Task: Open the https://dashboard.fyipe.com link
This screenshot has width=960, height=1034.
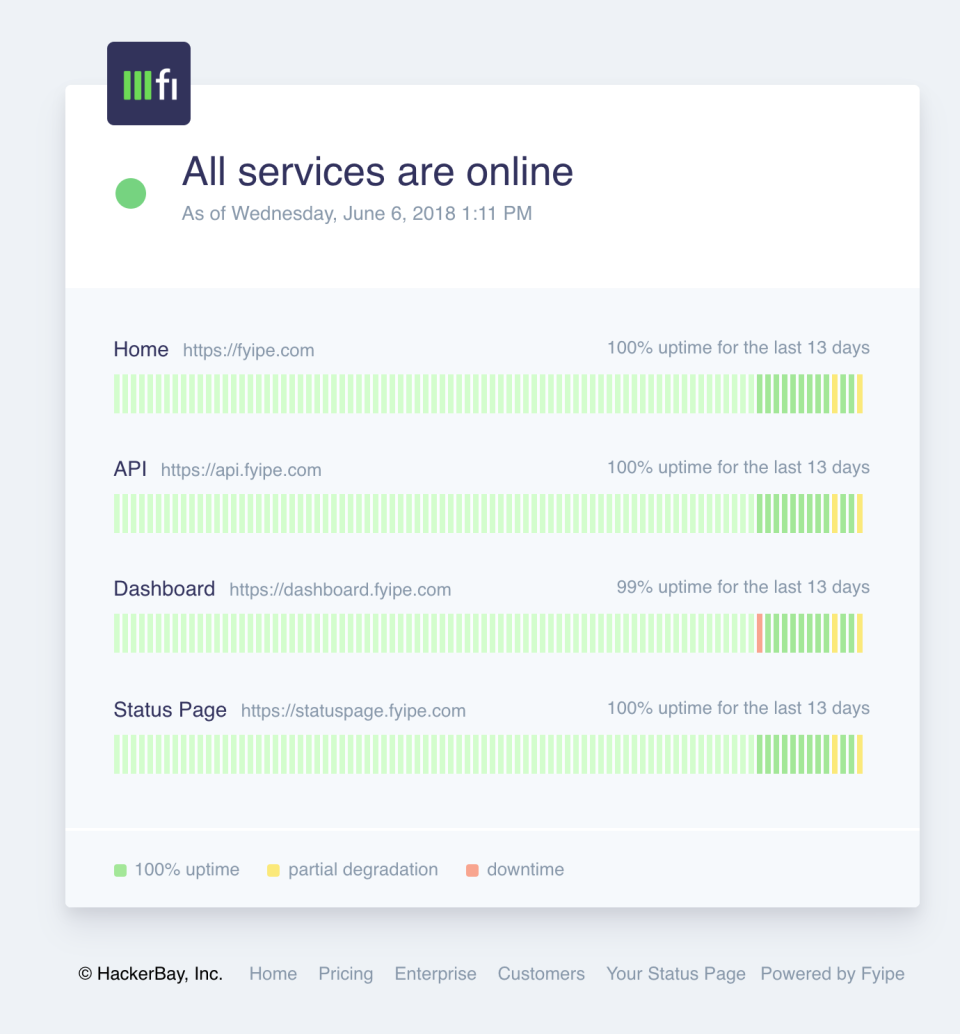Action: coord(340,590)
